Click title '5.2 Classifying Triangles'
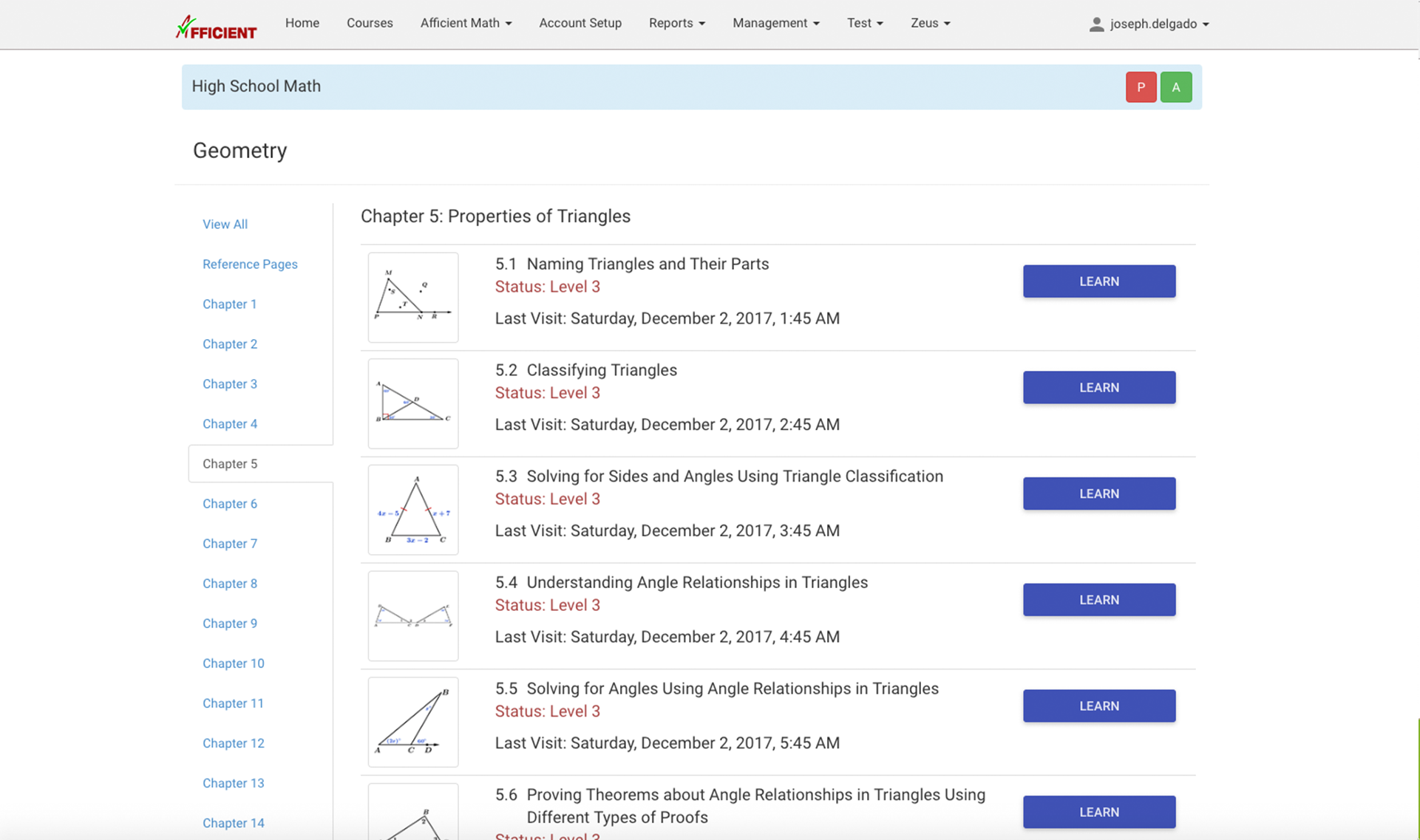The height and width of the screenshot is (840, 1420). pyautogui.click(x=586, y=370)
